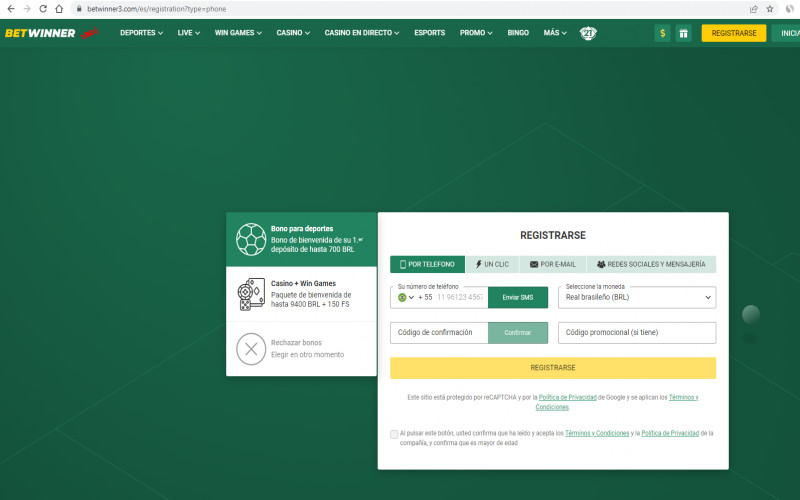Open company Política de Privacidad link
Screen dimensions: 800x500
[x=670, y=433]
